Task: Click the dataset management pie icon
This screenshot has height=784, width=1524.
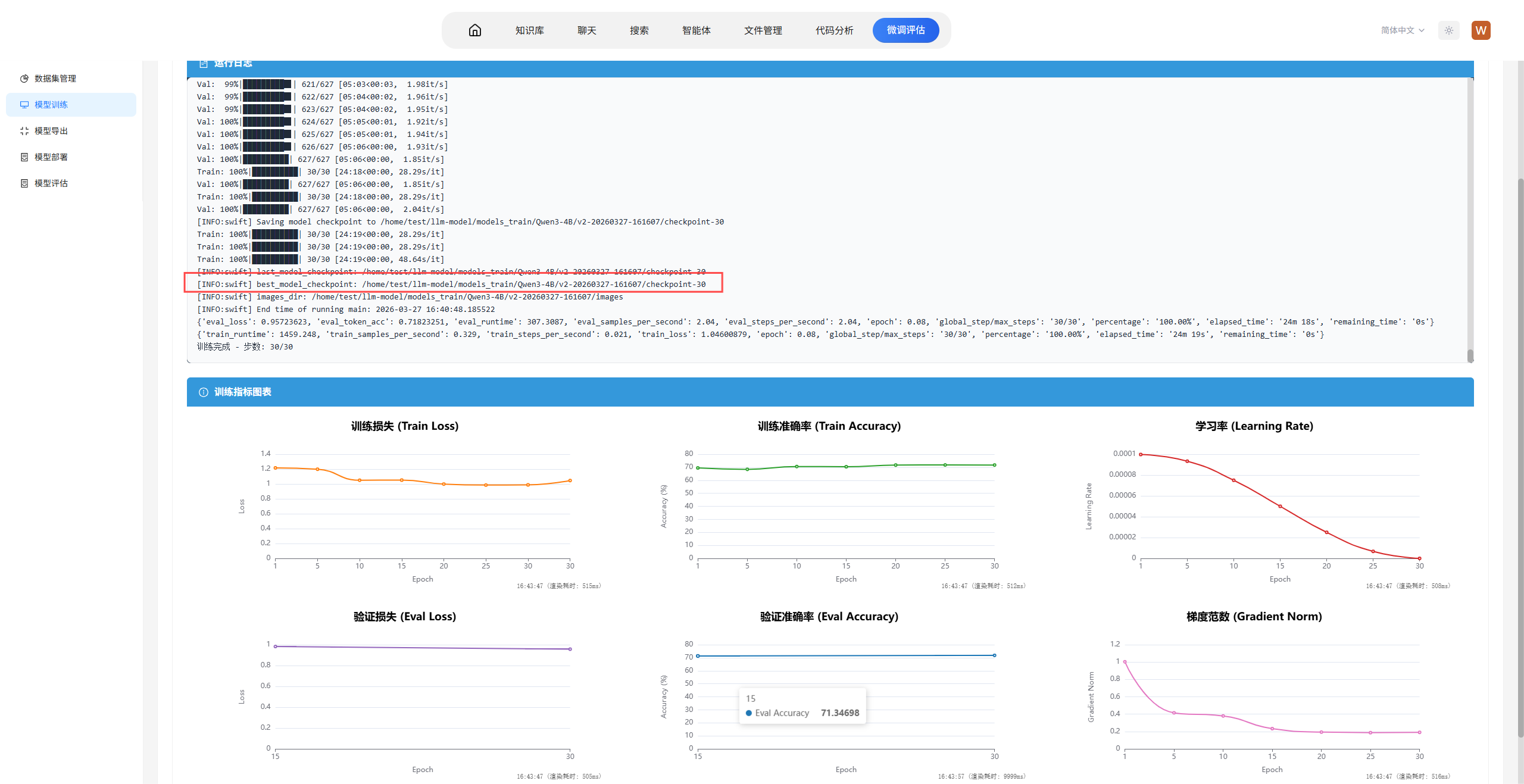Action: pyautogui.click(x=24, y=79)
